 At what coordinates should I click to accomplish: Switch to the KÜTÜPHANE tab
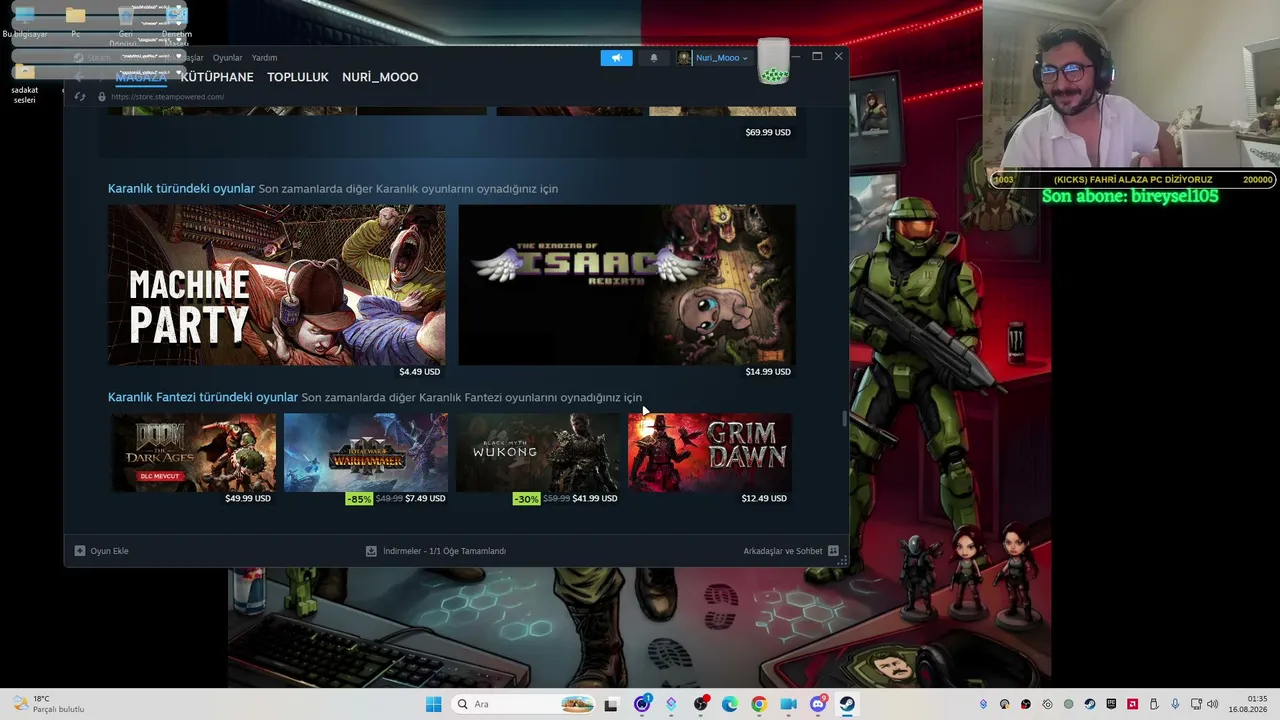tap(217, 77)
